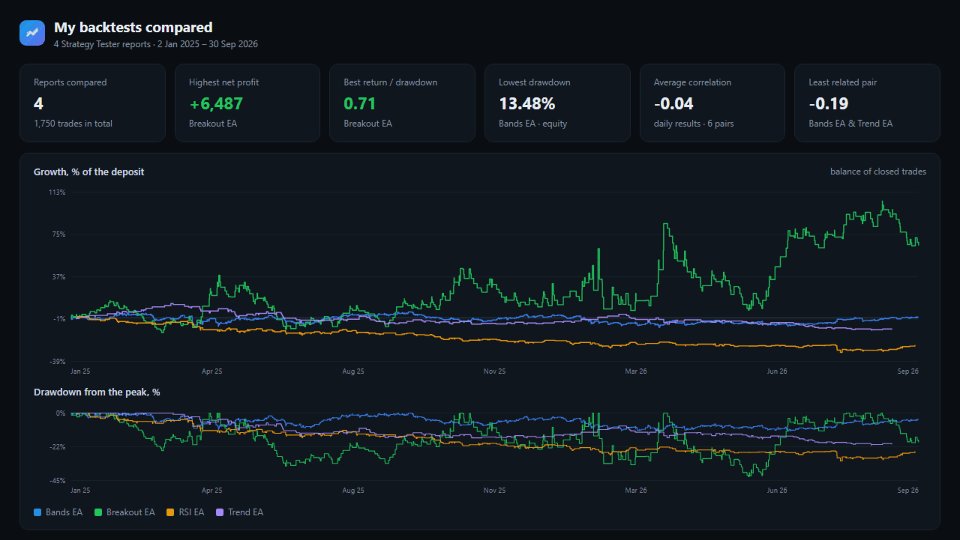Click the +6,487 profit value
The width and height of the screenshot is (960, 540).
[216, 104]
